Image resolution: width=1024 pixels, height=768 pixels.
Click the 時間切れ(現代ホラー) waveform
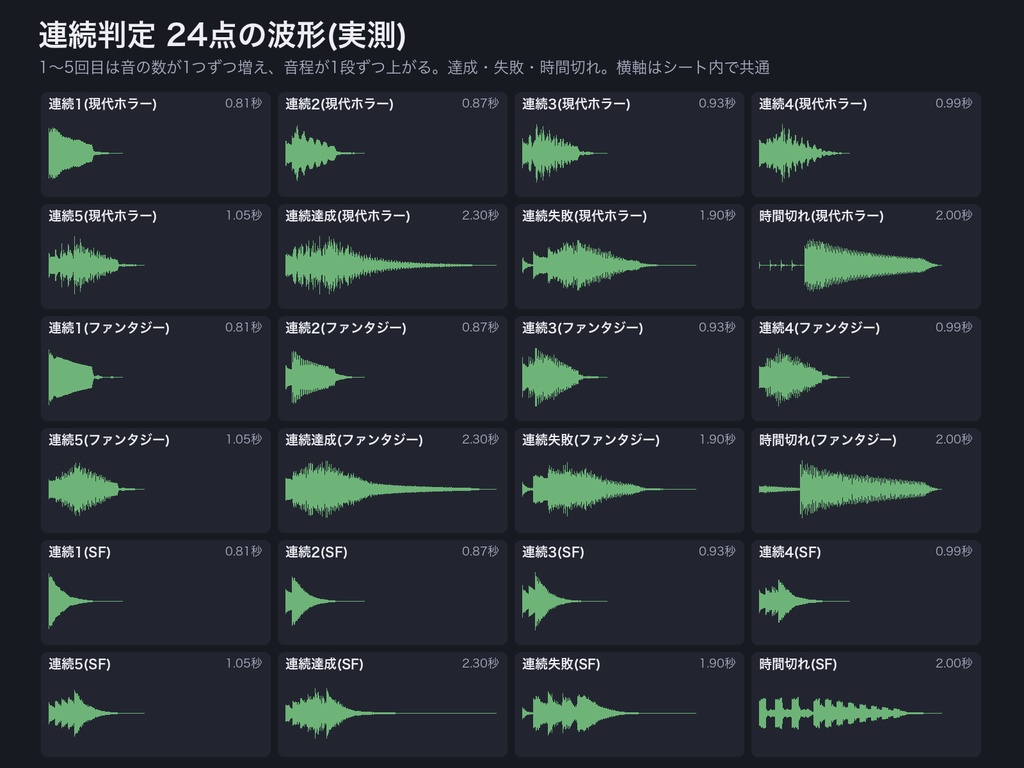point(850,265)
